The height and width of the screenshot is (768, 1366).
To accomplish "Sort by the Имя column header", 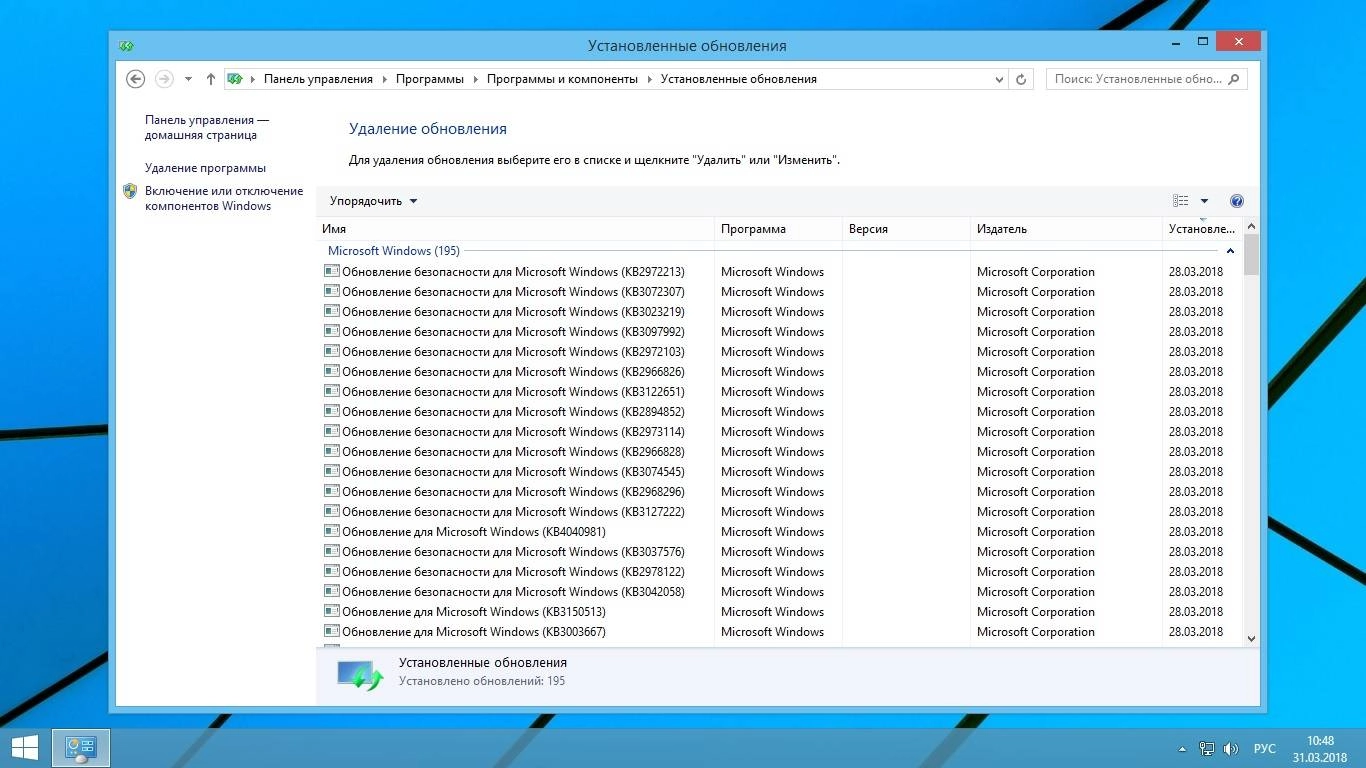I will coord(515,229).
